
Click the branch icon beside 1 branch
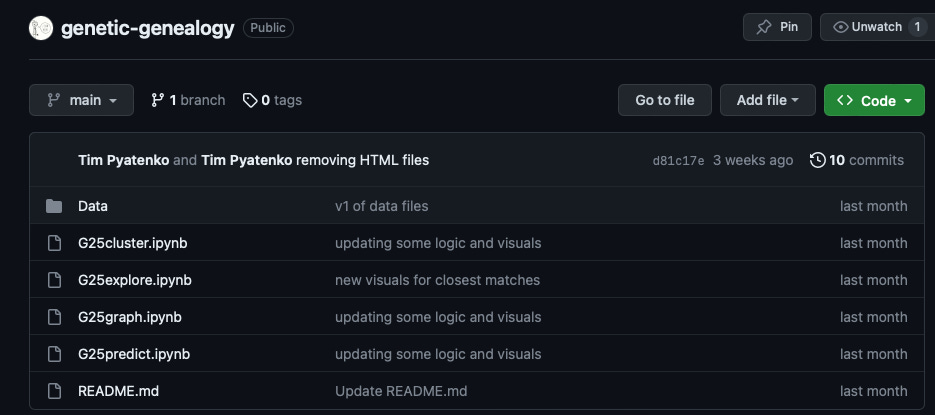pos(157,100)
